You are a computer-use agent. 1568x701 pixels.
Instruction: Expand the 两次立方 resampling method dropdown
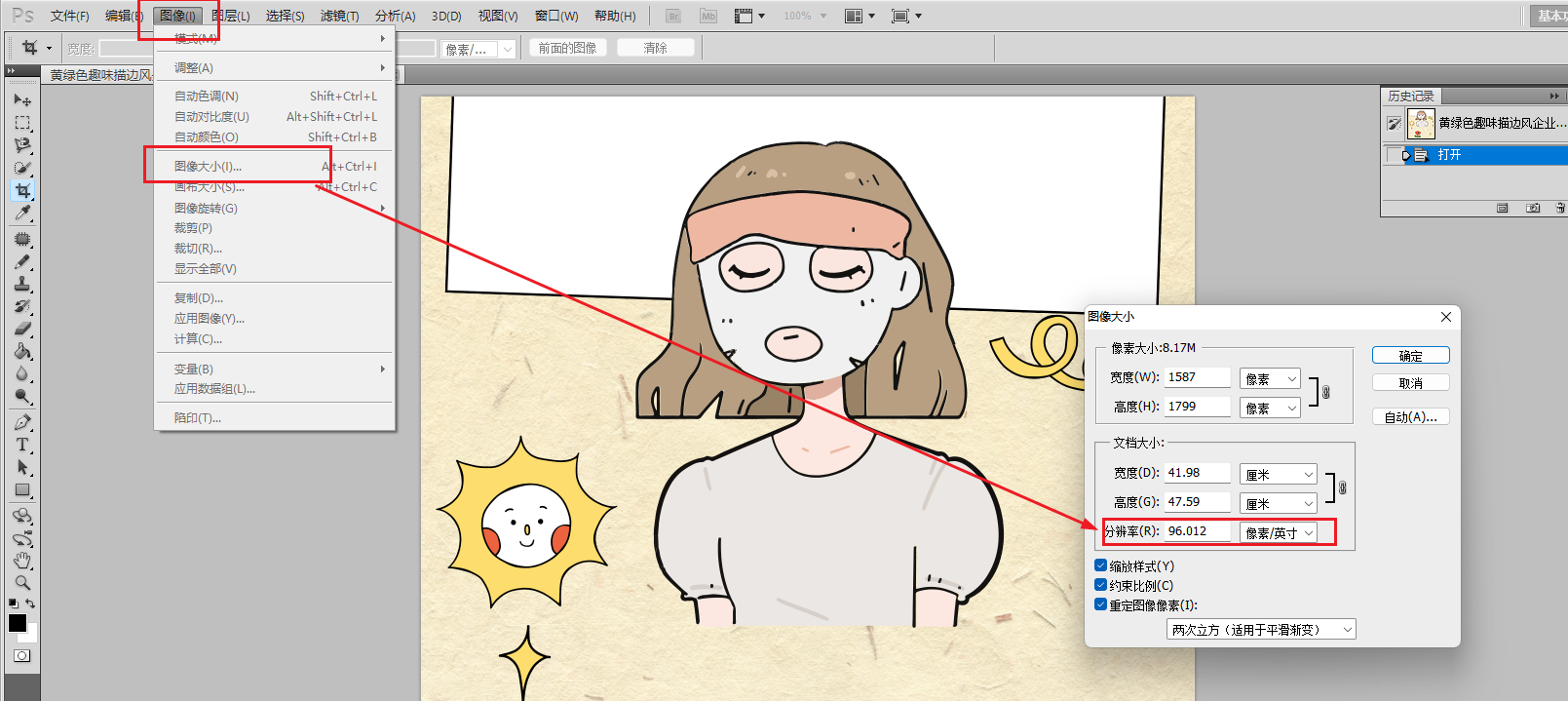coord(1260,630)
